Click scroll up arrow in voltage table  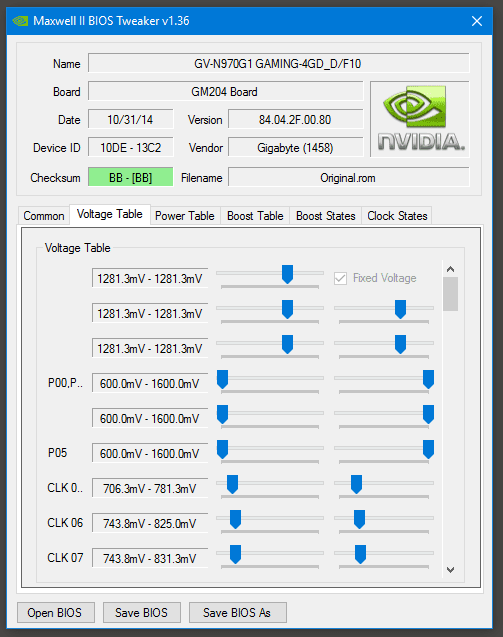coord(450,269)
